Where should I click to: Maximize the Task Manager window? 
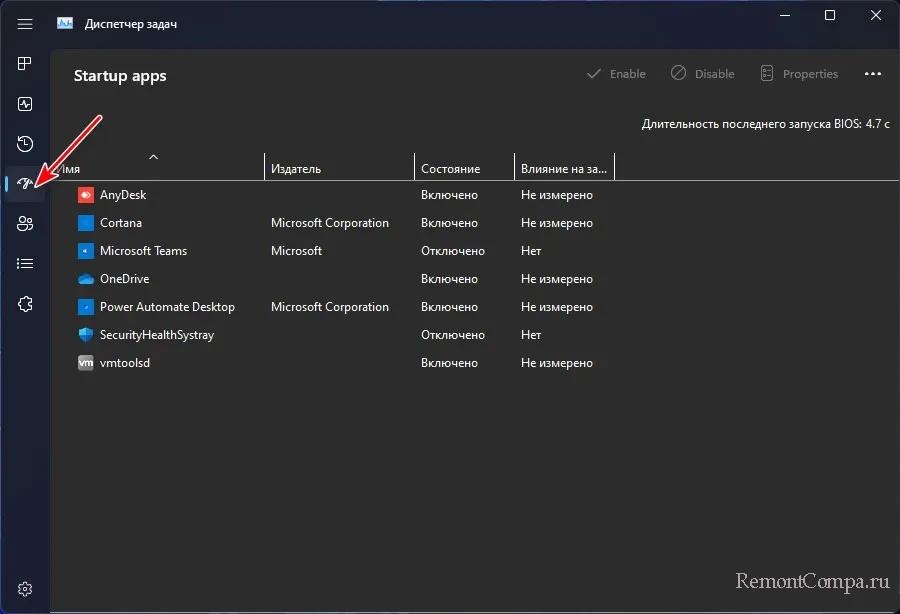[x=829, y=15]
